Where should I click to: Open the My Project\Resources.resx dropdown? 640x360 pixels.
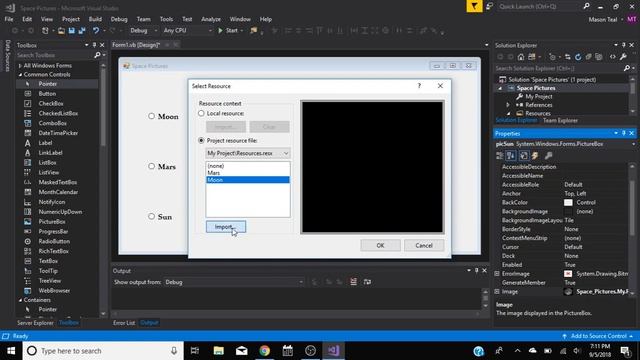248,153
